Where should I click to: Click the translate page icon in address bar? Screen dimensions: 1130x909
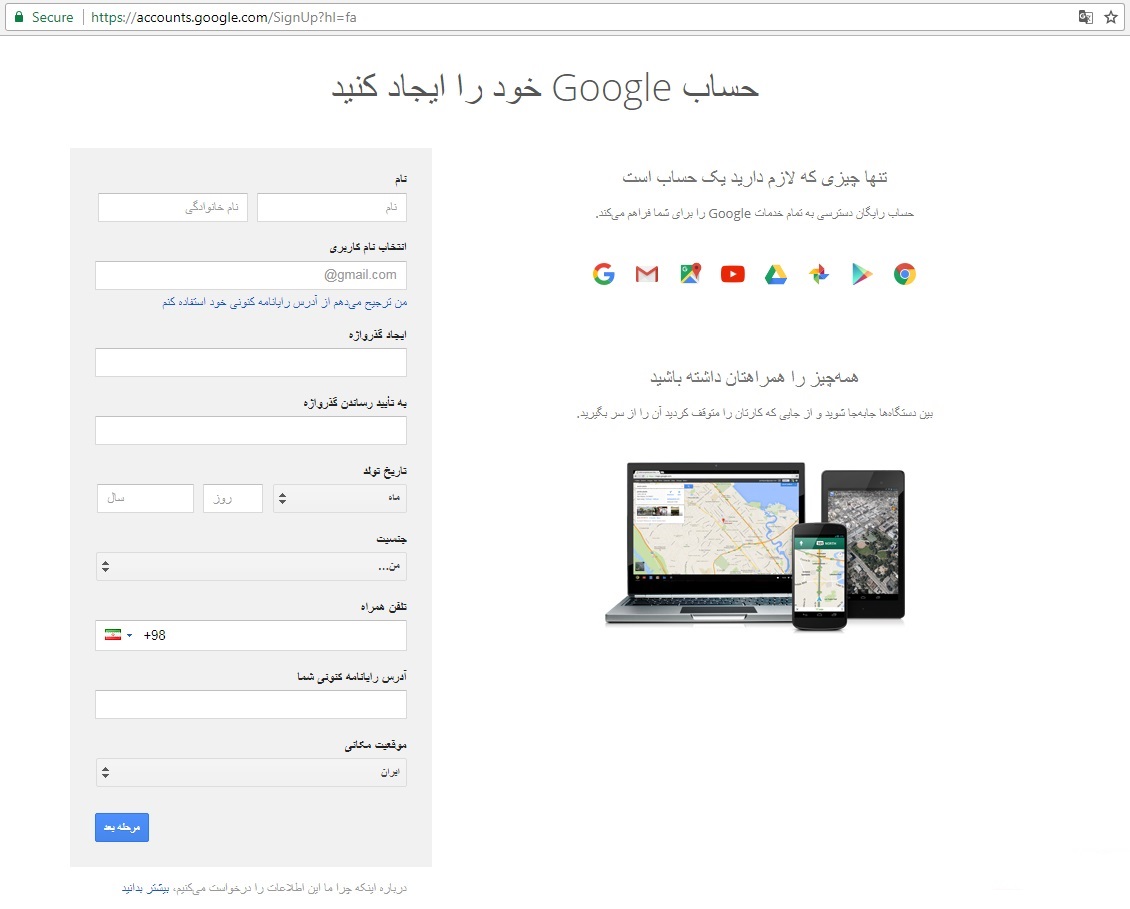coord(1085,17)
